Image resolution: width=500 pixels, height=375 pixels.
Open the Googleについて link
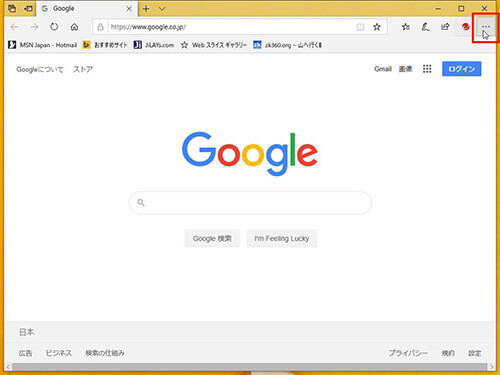tap(40, 69)
